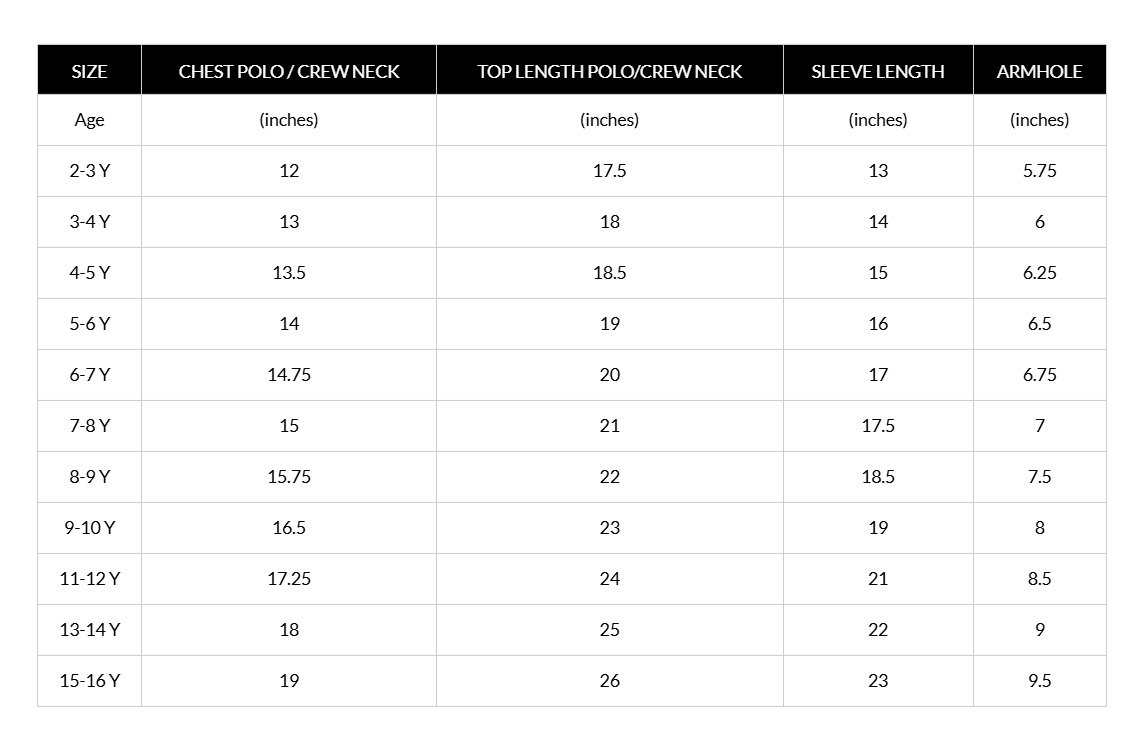The image size is (1137, 746).
Task: Select sleeve length value 18.5
Action: pos(877,476)
